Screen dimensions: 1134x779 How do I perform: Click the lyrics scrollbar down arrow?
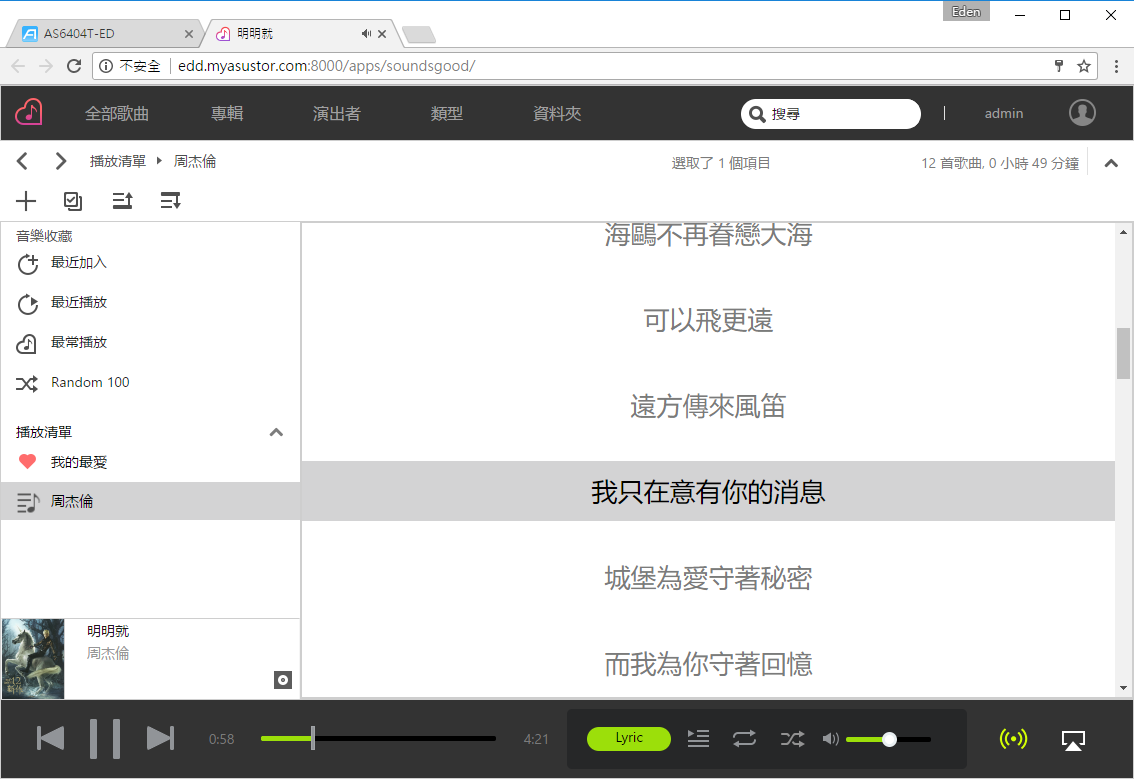coord(1123,689)
